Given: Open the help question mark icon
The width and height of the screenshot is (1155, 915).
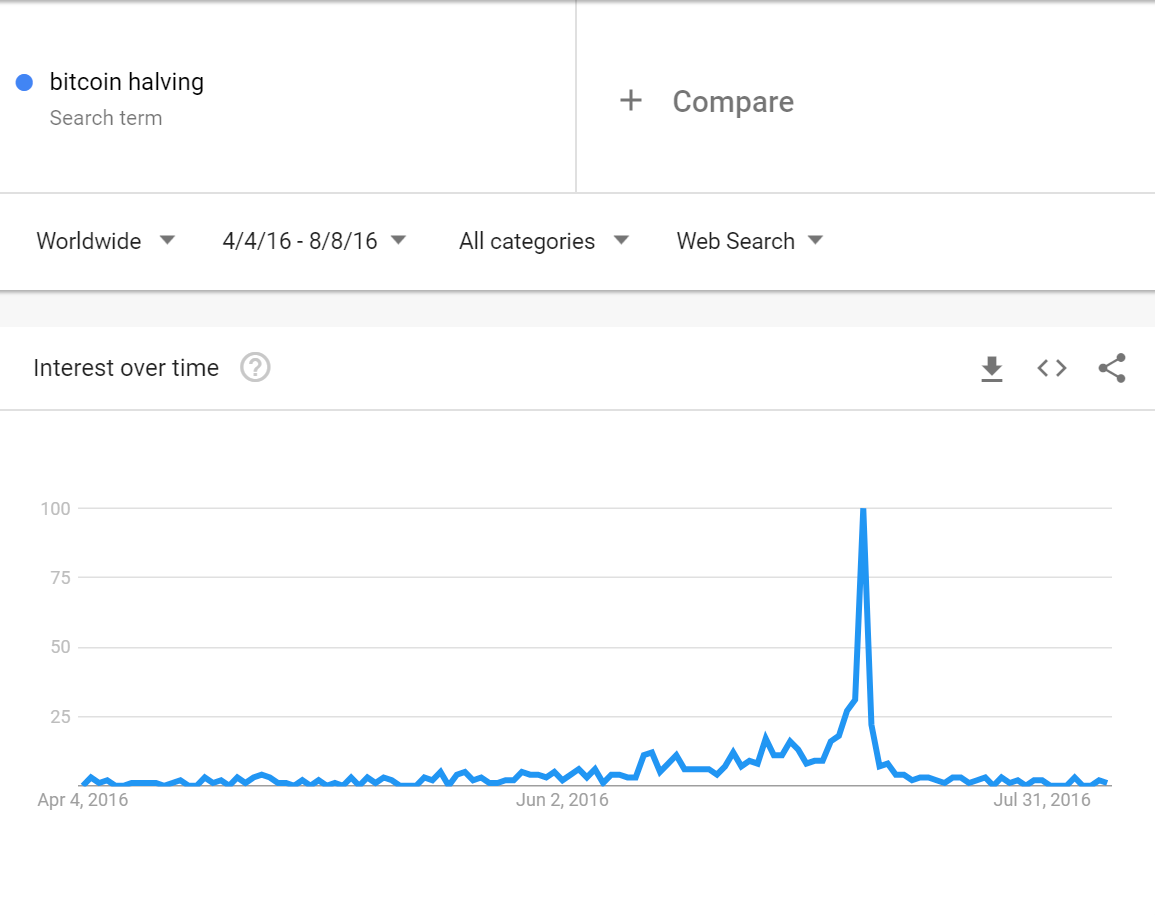Looking at the screenshot, I should pos(256,367).
